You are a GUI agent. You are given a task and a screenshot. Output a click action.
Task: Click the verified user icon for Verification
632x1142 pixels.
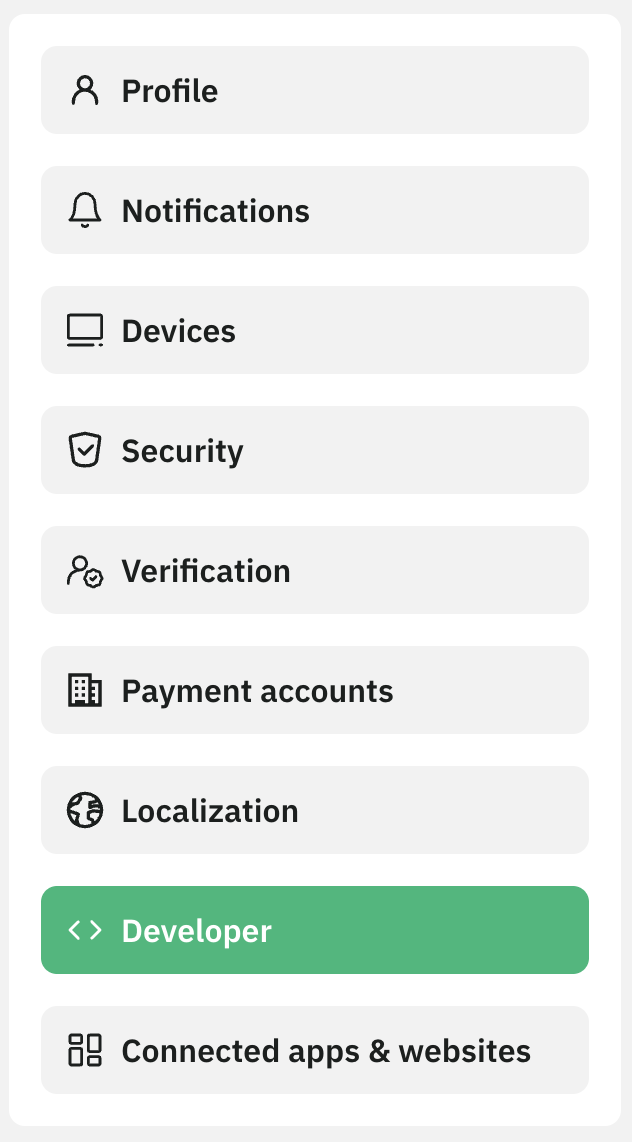(85, 571)
